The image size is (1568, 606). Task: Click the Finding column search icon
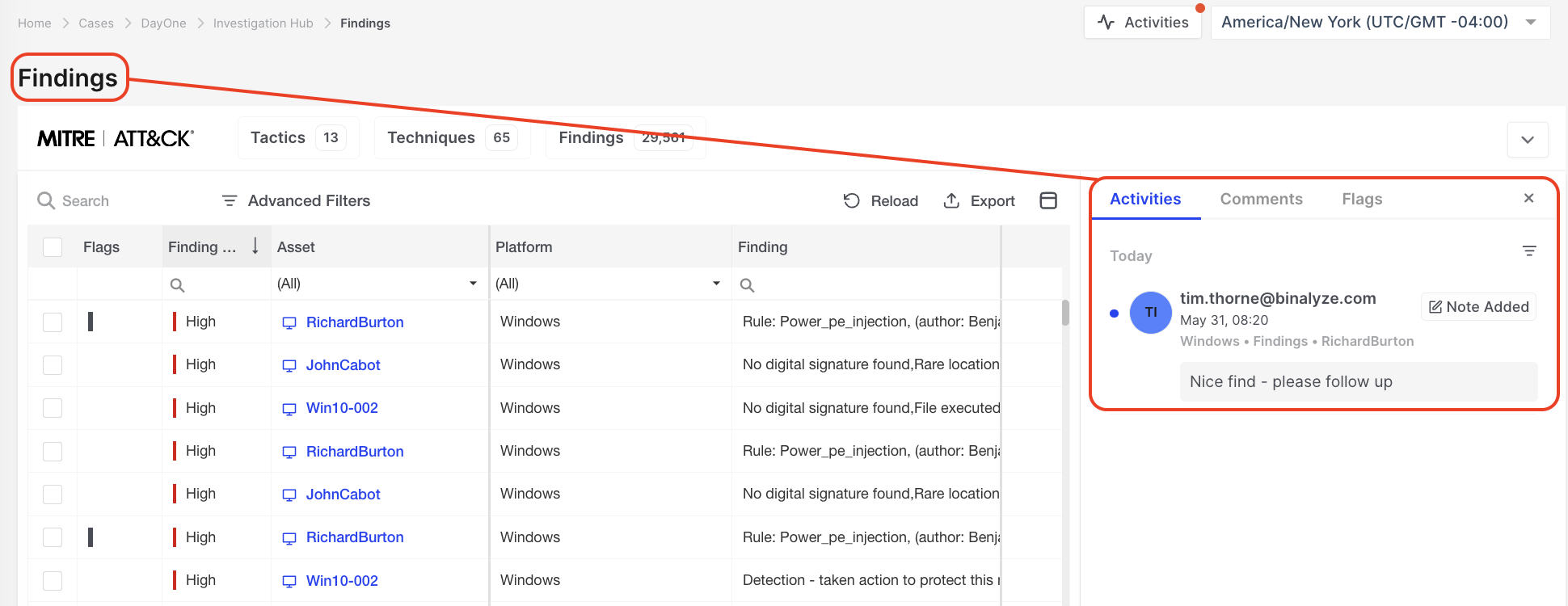[748, 285]
